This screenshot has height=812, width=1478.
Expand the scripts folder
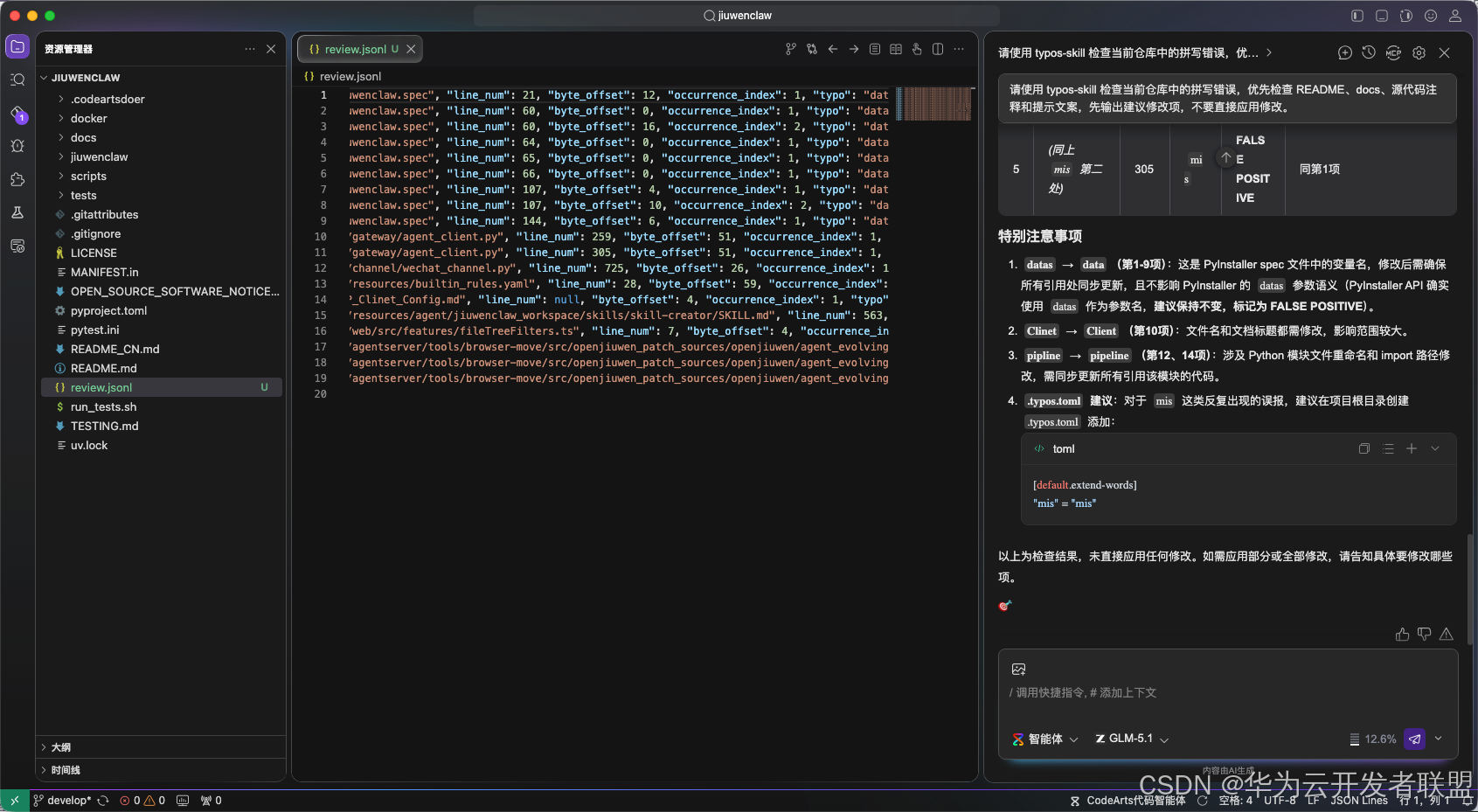click(x=61, y=176)
